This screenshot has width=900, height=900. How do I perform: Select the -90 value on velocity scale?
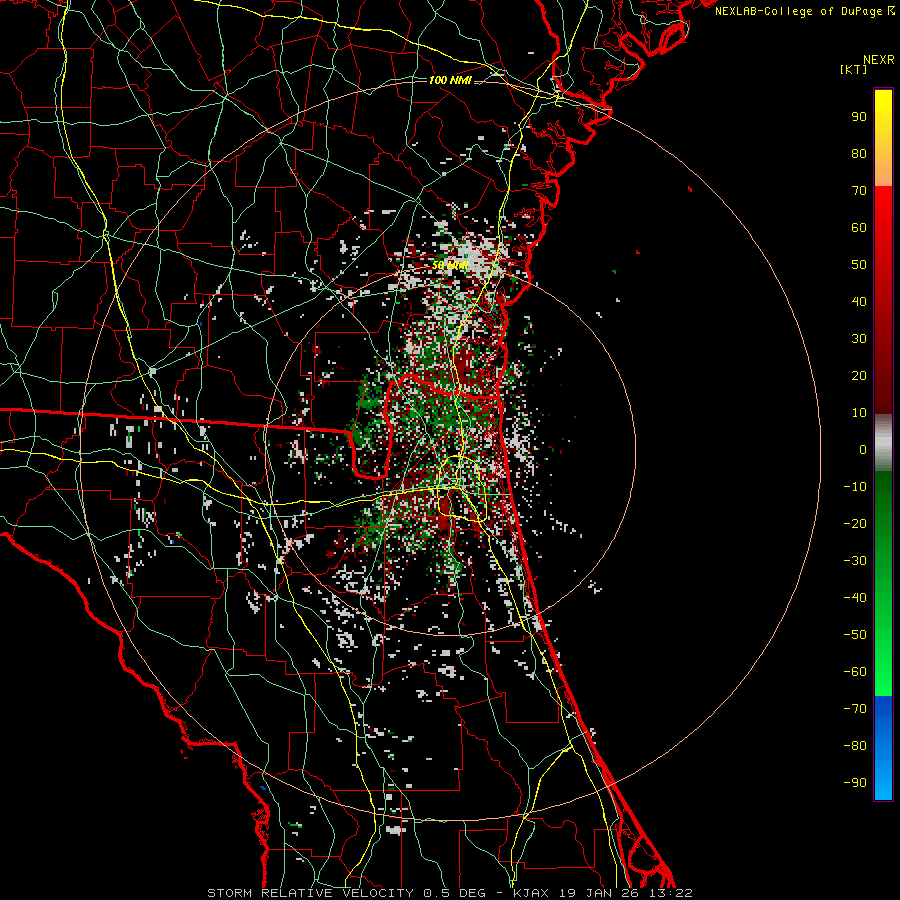coord(855,783)
